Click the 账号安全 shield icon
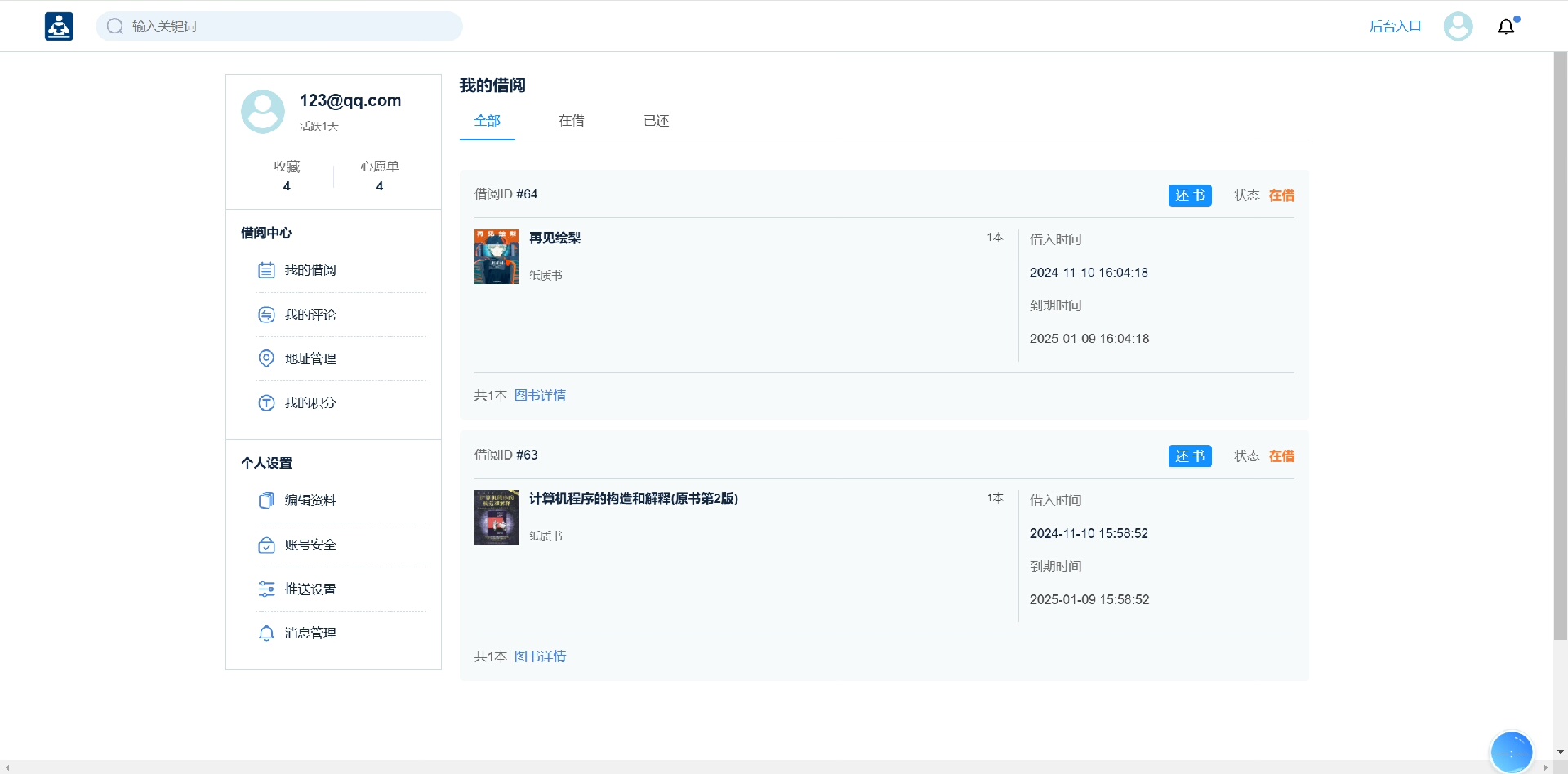 click(x=266, y=545)
